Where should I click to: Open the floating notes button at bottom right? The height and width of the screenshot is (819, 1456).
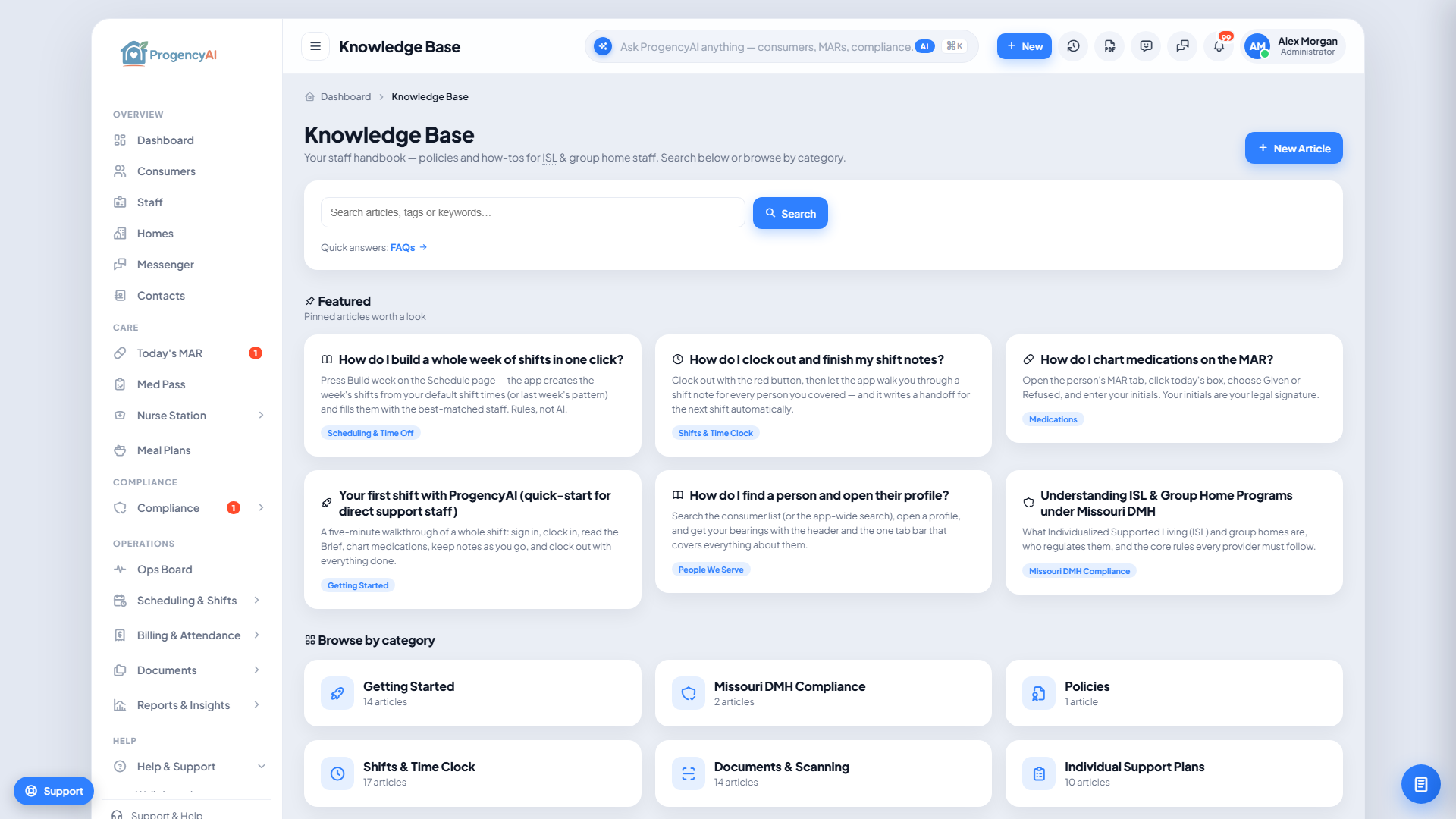click(x=1420, y=784)
